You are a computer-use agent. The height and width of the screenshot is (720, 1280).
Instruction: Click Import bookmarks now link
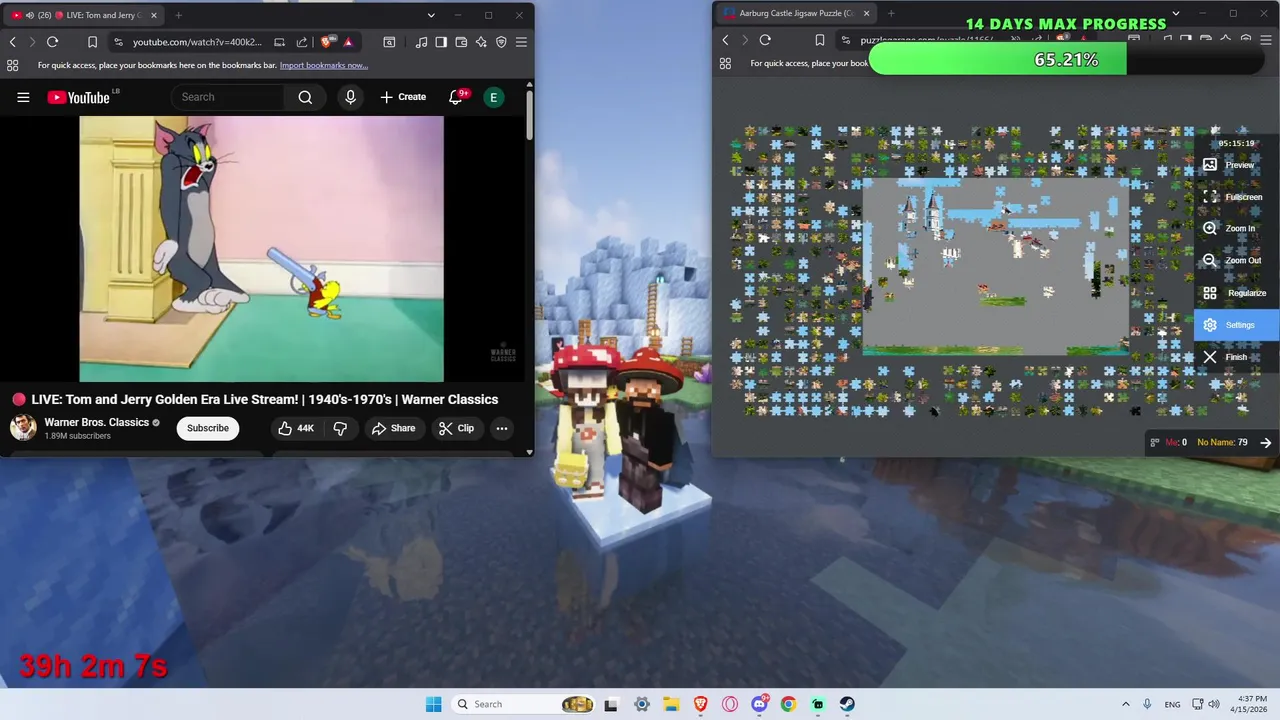(x=324, y=65)
